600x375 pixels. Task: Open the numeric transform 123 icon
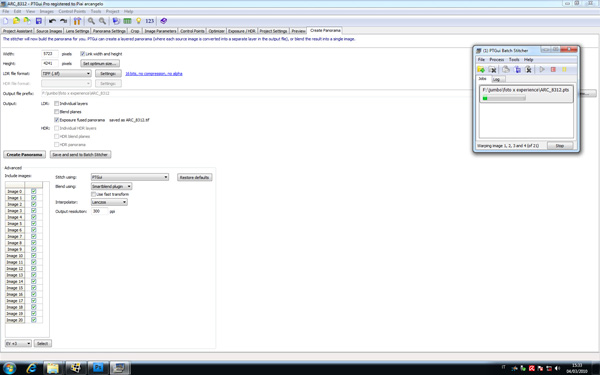(150, 21)
